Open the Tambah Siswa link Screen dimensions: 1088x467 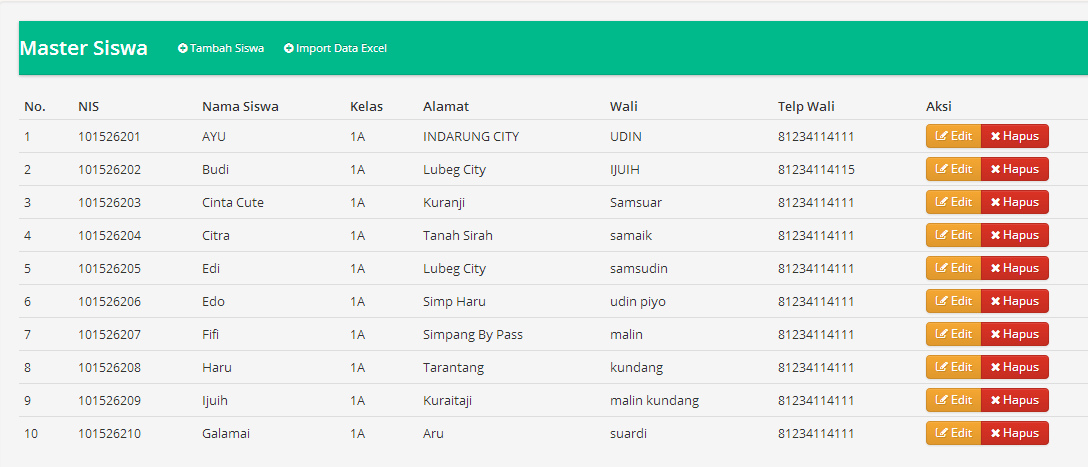point(227,48)
